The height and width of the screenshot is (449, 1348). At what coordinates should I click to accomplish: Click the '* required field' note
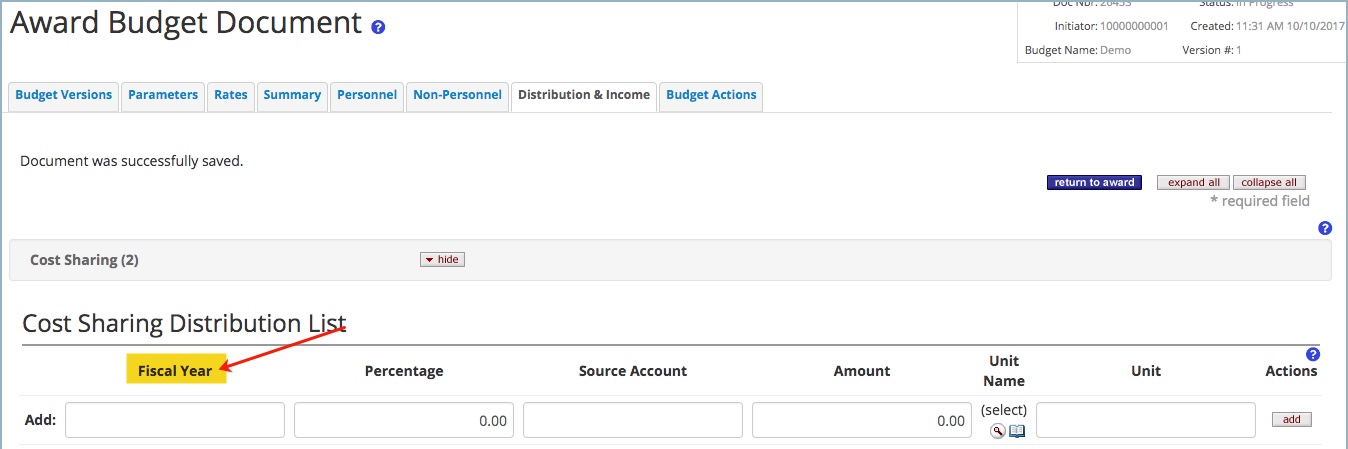(1260, 201)
